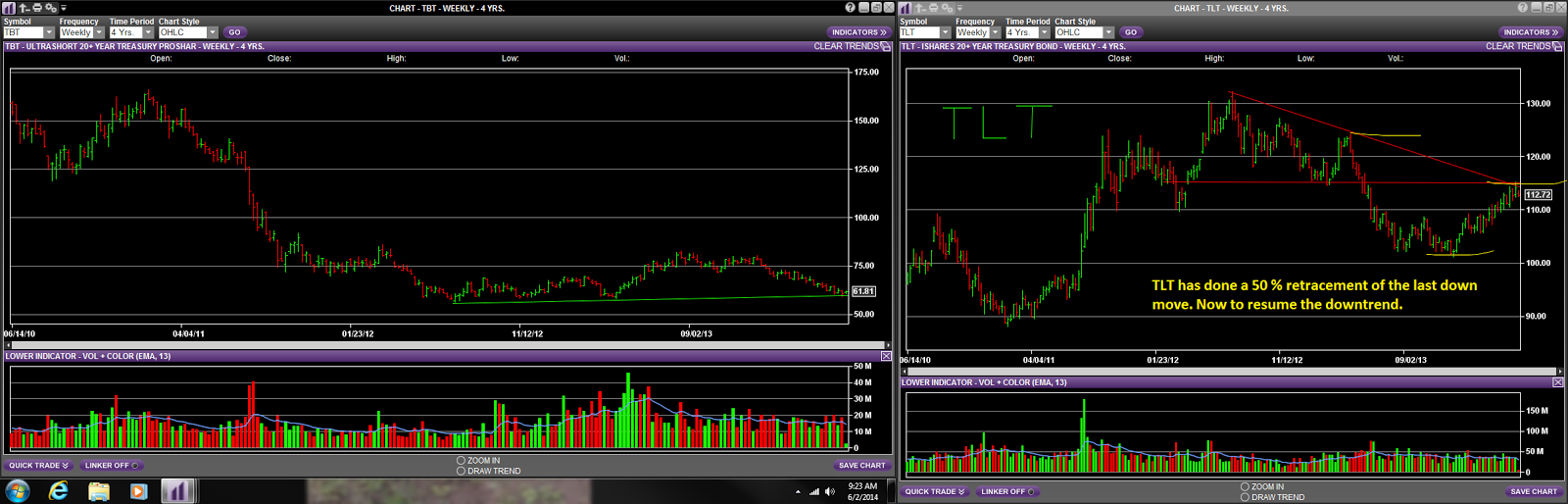The image size is (1568, 504).
Task: Toggle Linker Off button in TBT window
Action: [112, 466]
